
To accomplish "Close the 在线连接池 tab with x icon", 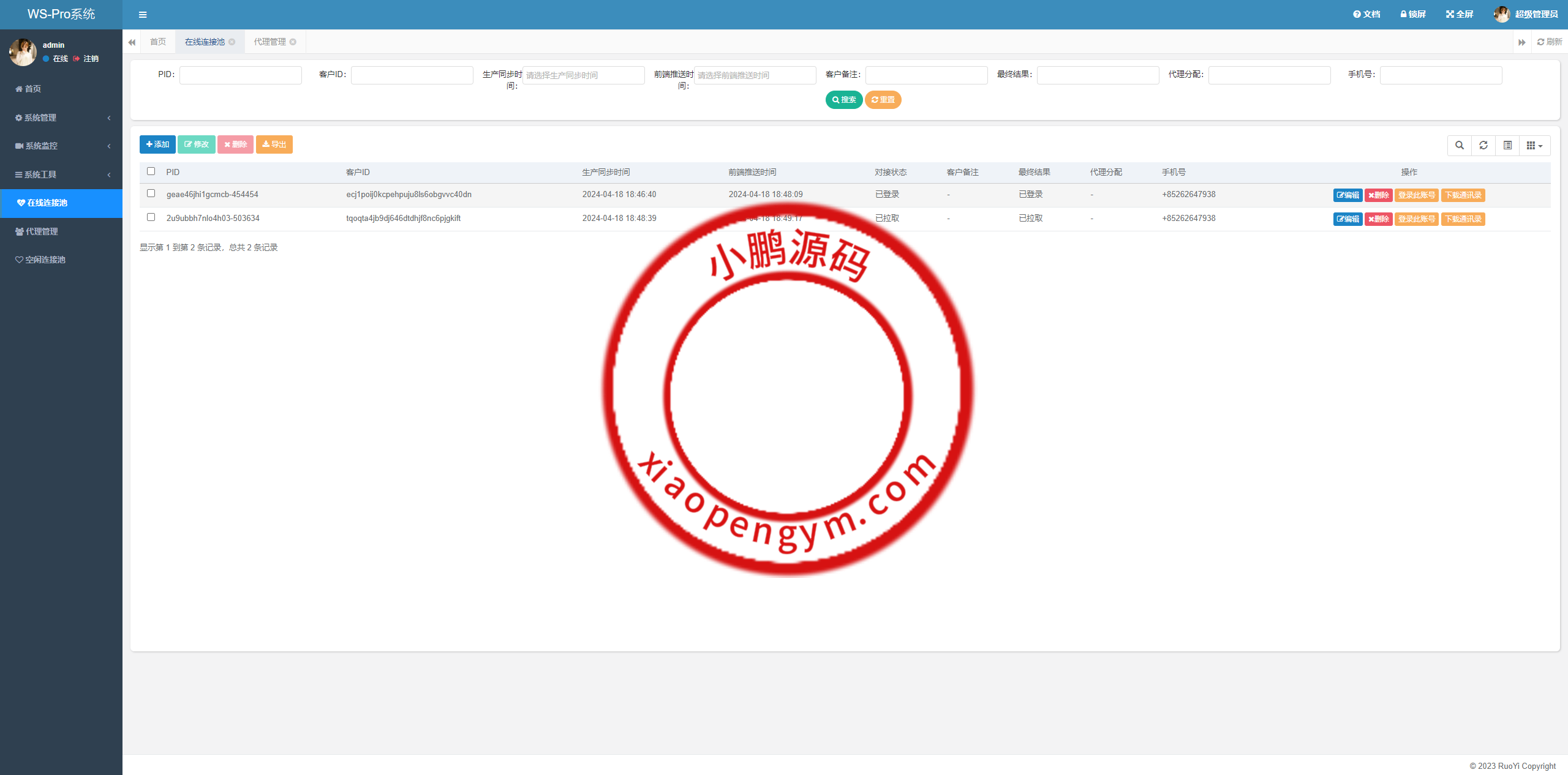I will click(232, 42).
